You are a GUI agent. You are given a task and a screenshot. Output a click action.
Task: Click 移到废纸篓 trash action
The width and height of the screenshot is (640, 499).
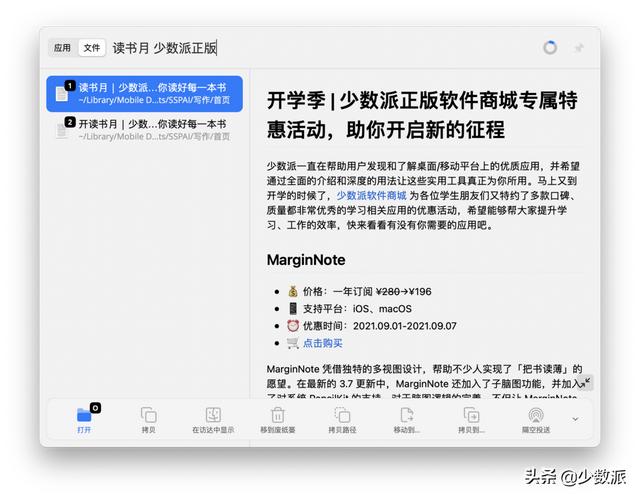(x=278, y=419)
